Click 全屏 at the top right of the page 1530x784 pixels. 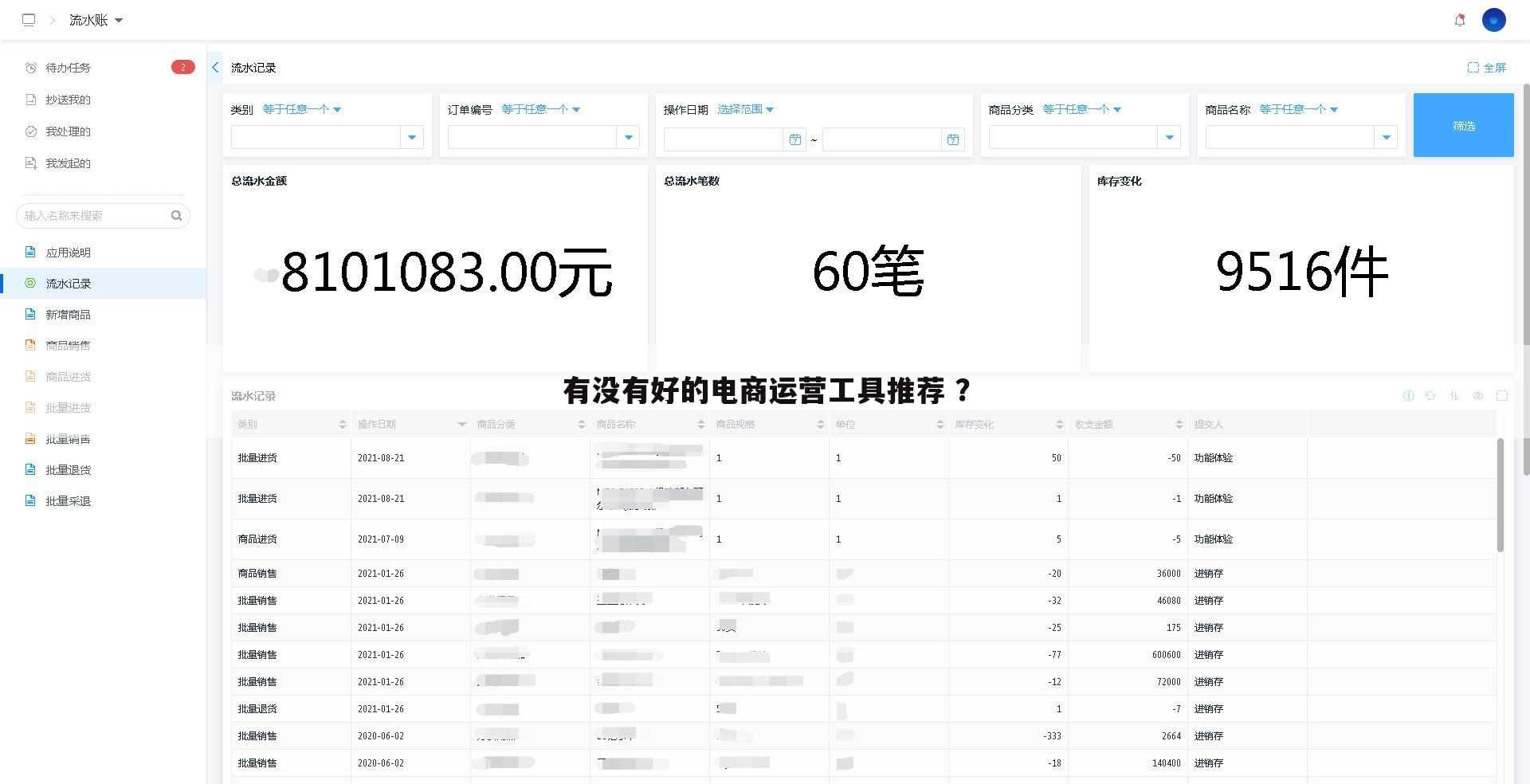tap(1487, 68)
